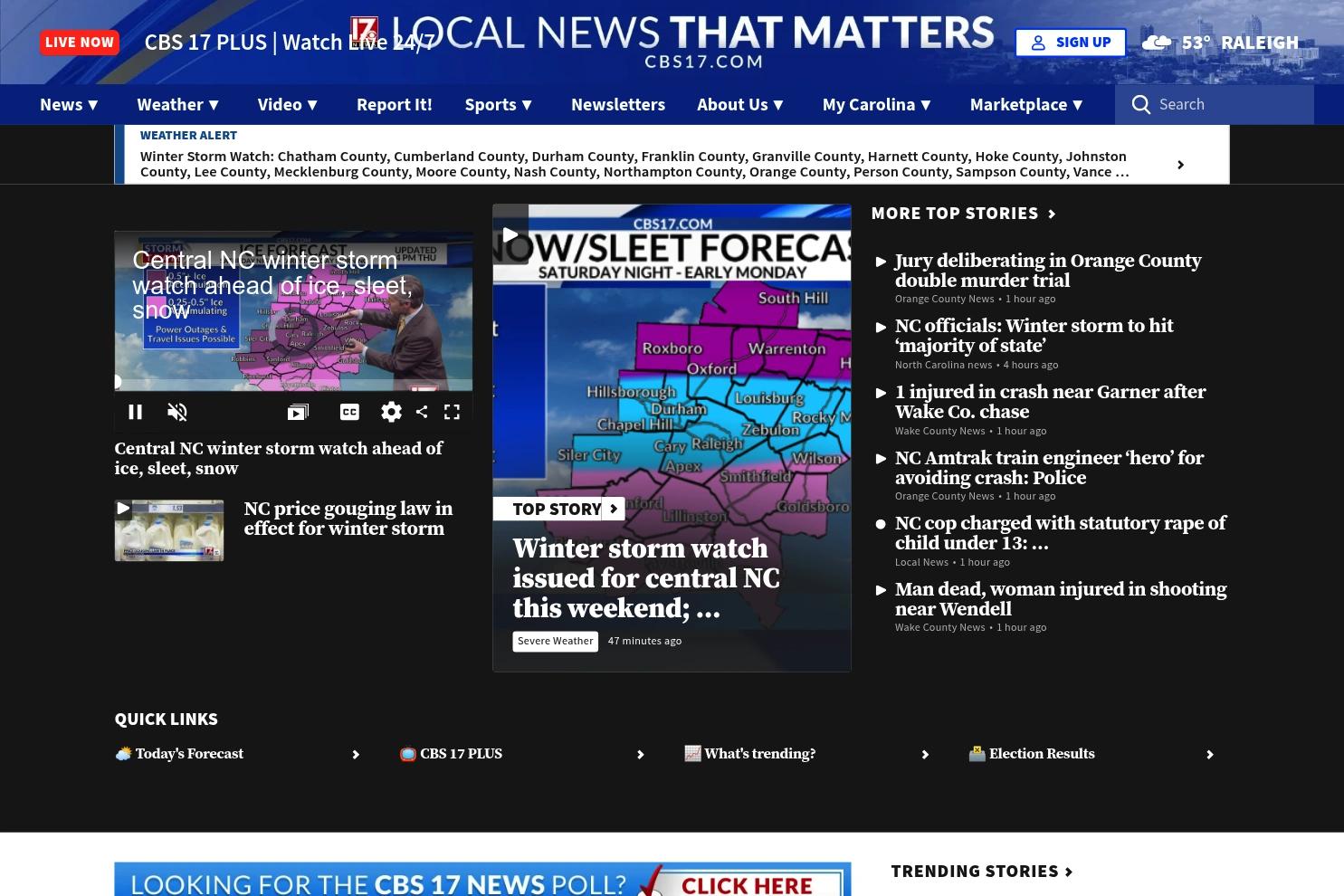Click the CBS 17 News Poll banner
This screenshot has height=896, width=1344.
482,880
